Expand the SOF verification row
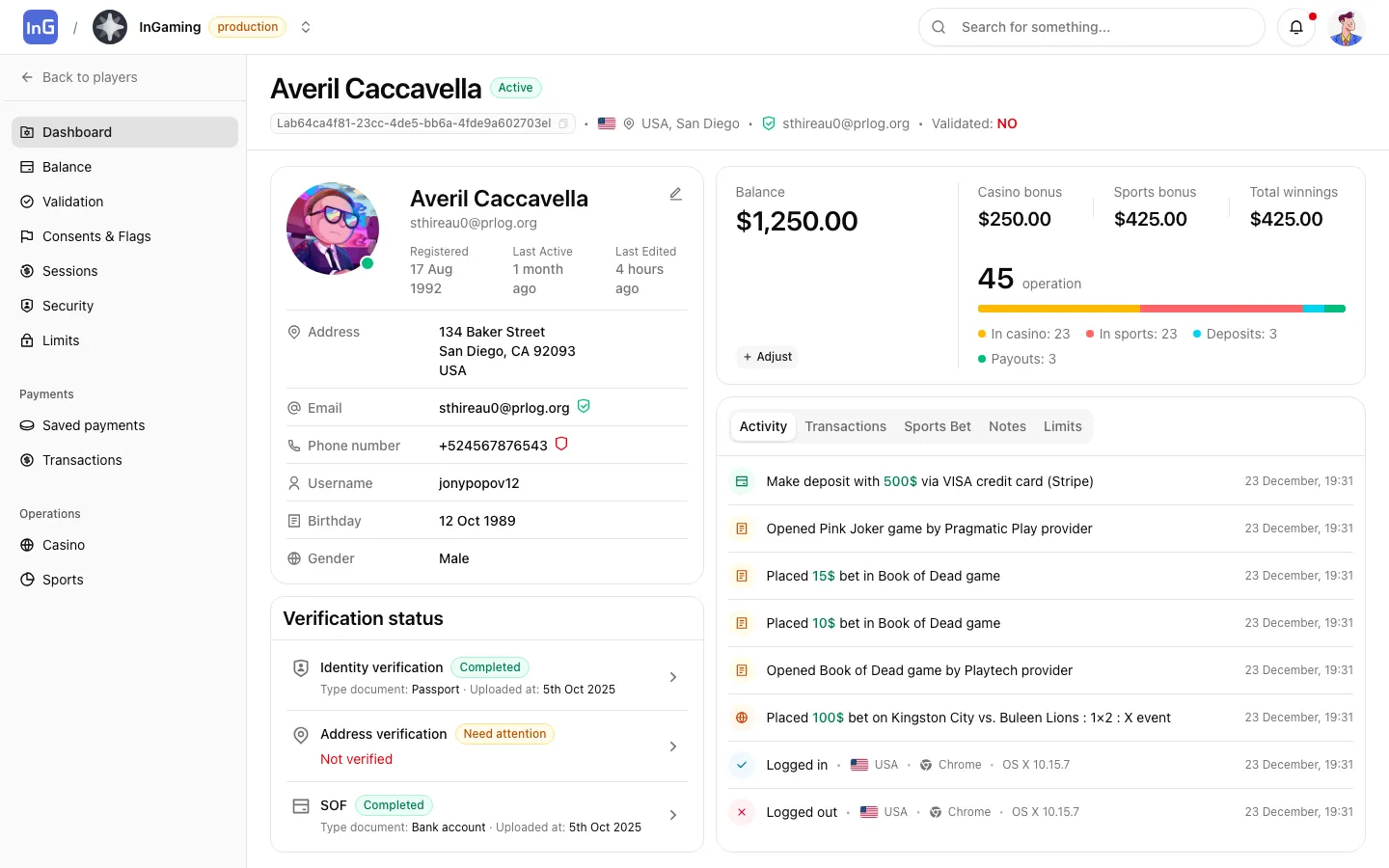 tap(672, 815)
